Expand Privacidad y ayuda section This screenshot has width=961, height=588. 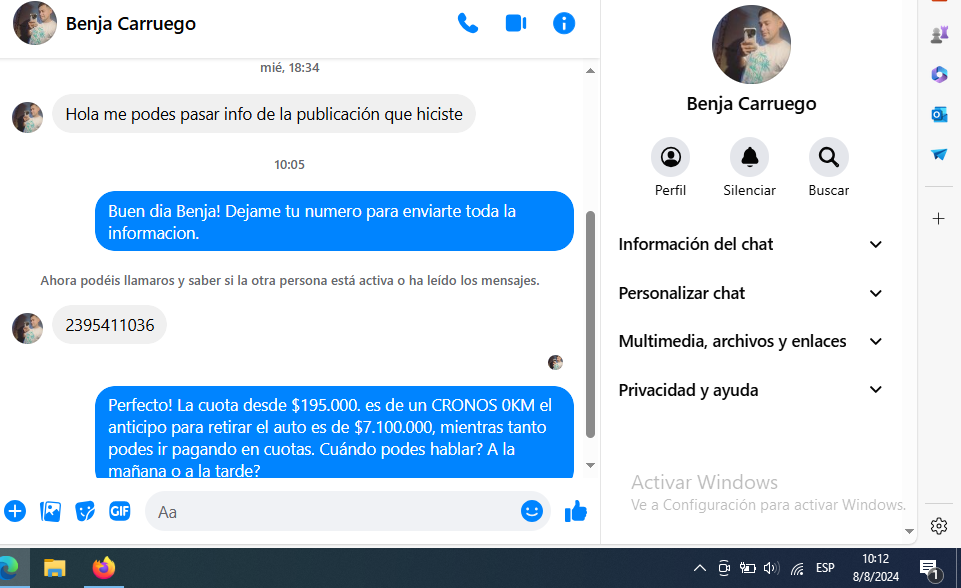[751, 390]
